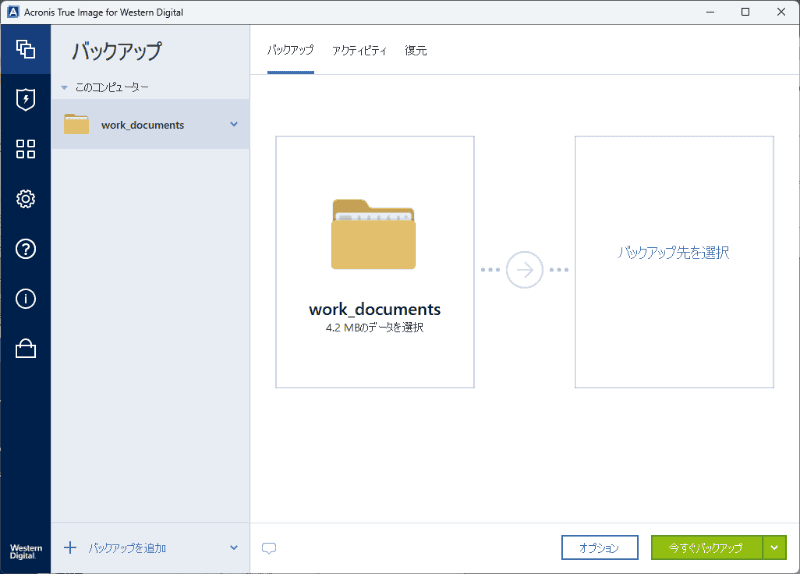Click the plus icon to add backup
The image size is (800, 574).
coord(70,547)
